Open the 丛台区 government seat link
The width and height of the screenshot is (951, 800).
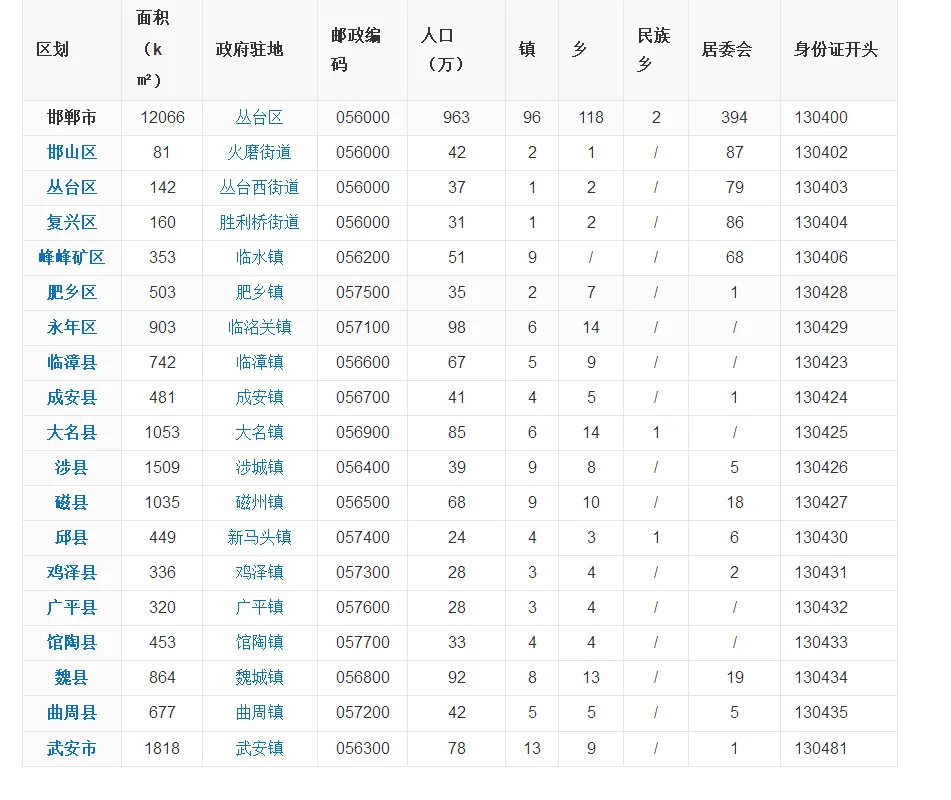click(x=259, y=117)
